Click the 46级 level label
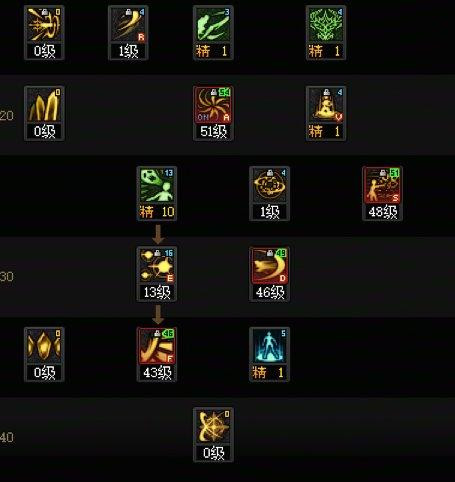455x482 pixels. point(270,292)
